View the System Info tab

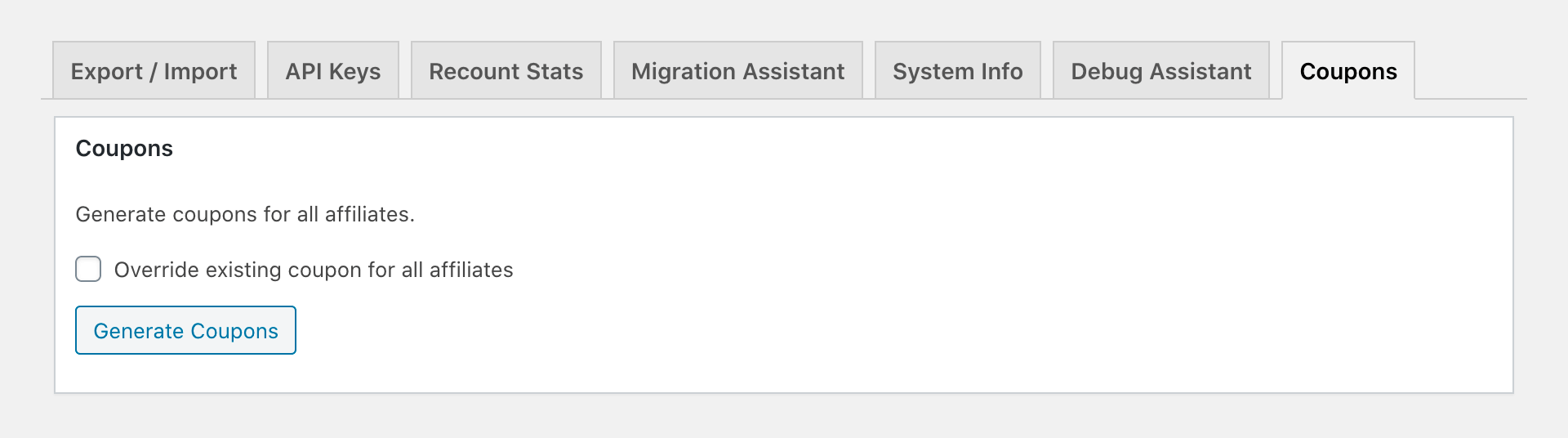coord(958,71)
